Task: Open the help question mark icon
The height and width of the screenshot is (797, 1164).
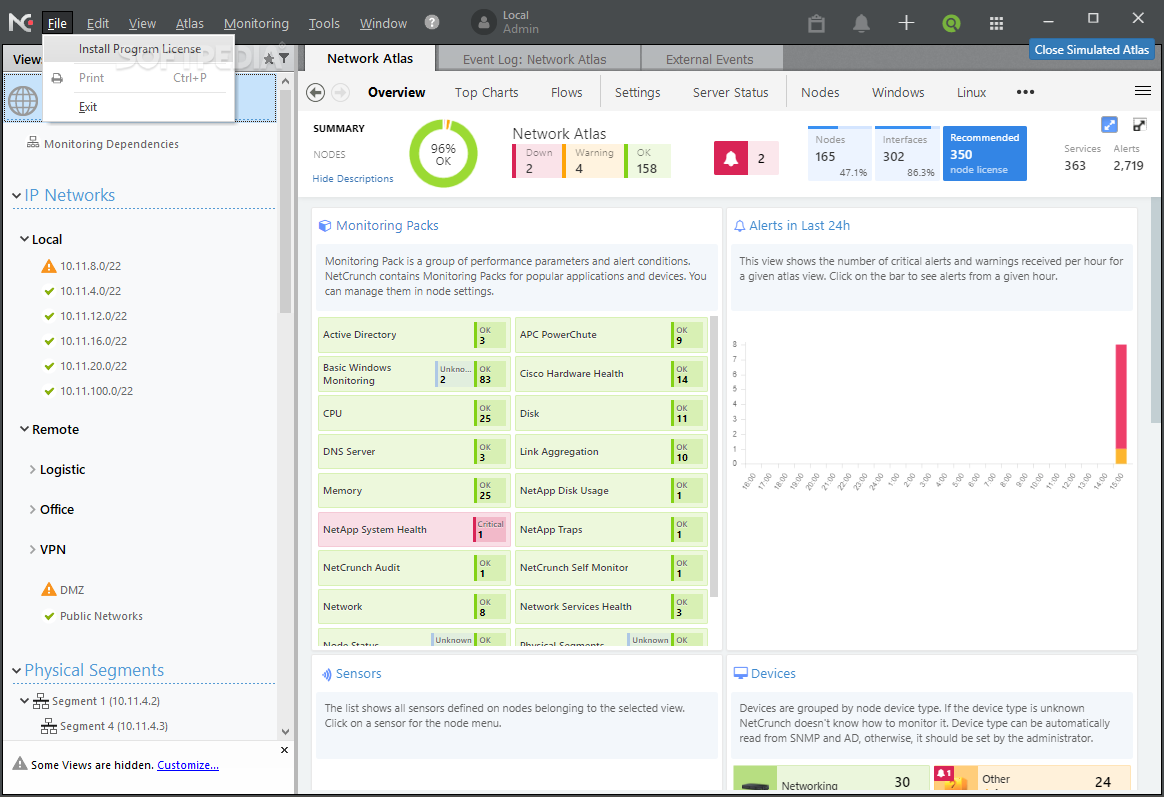Action: (x=432, y=22)
